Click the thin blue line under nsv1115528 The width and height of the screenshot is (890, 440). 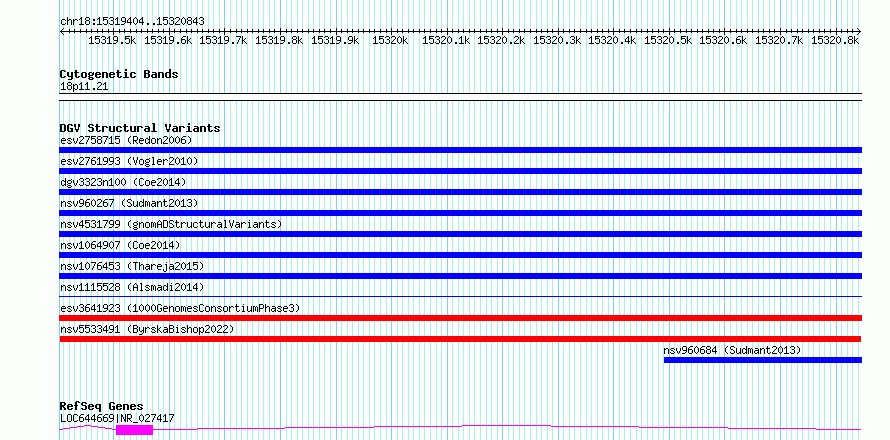pyautogui.click(x=461, y=296)
